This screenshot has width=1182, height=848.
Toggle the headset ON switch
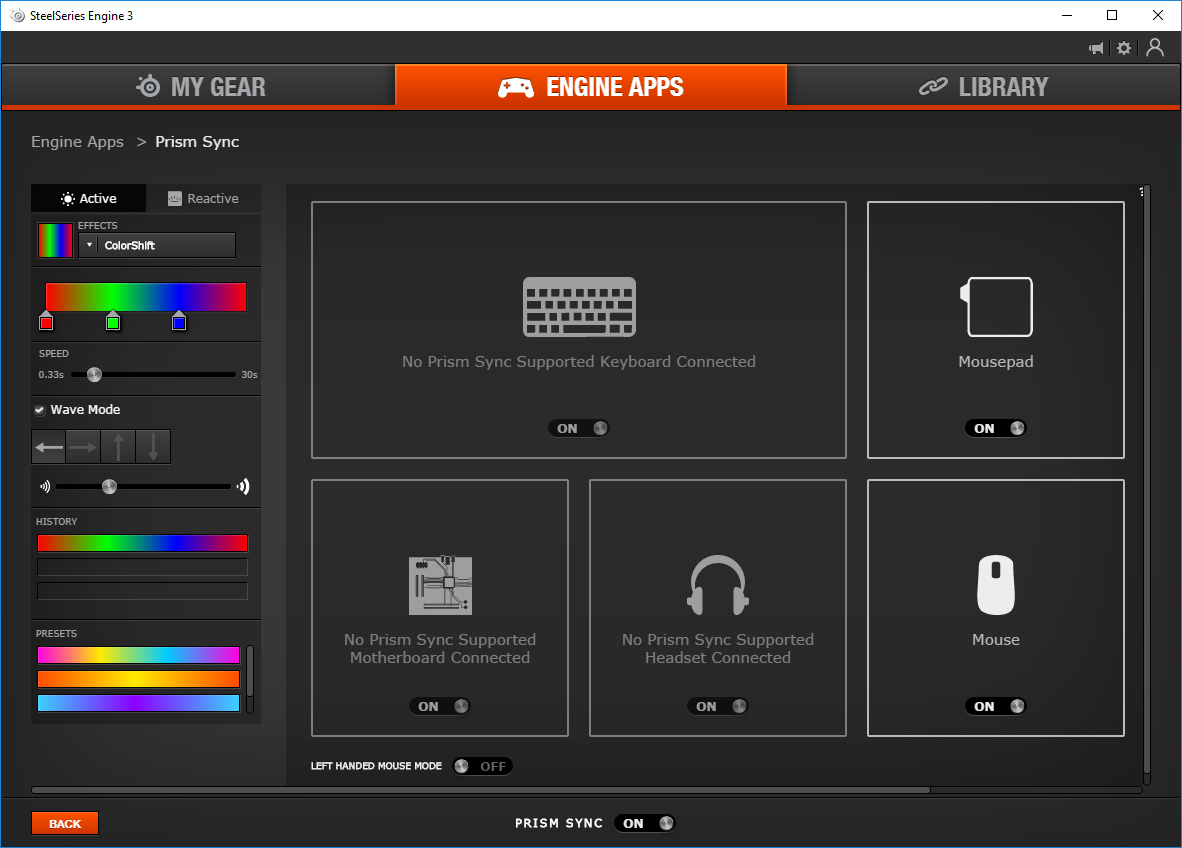click(x=718, y=706)
